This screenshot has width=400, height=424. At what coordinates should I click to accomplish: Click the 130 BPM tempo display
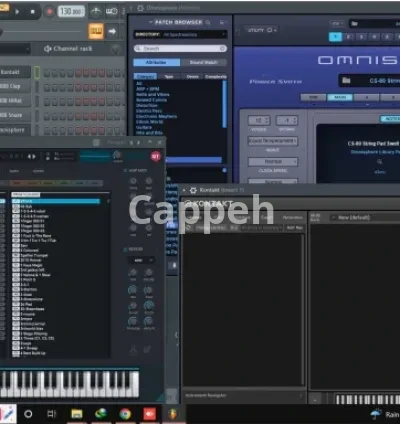(x=71, y=11)
